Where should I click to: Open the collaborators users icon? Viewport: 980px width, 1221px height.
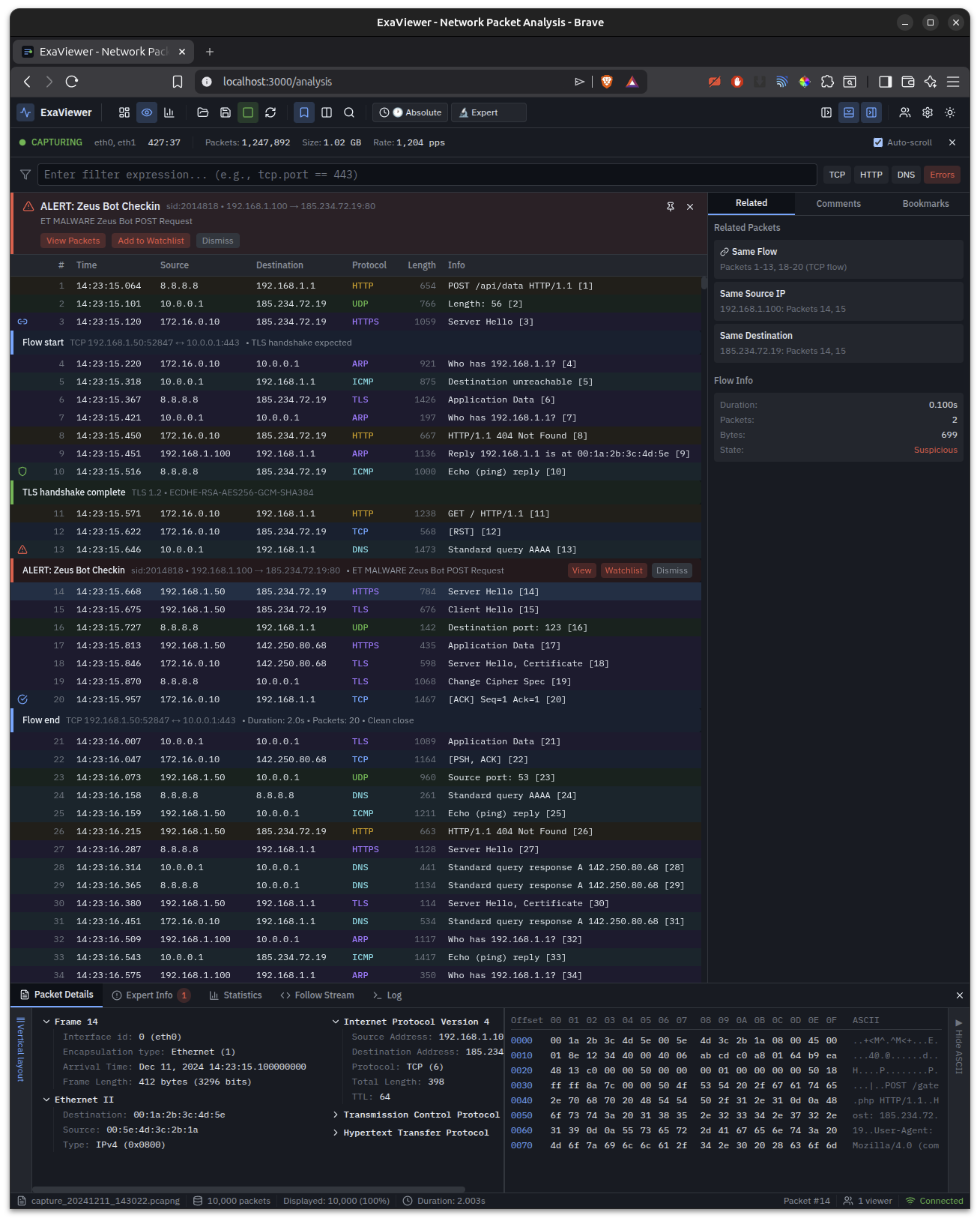[x=905, y=112]
